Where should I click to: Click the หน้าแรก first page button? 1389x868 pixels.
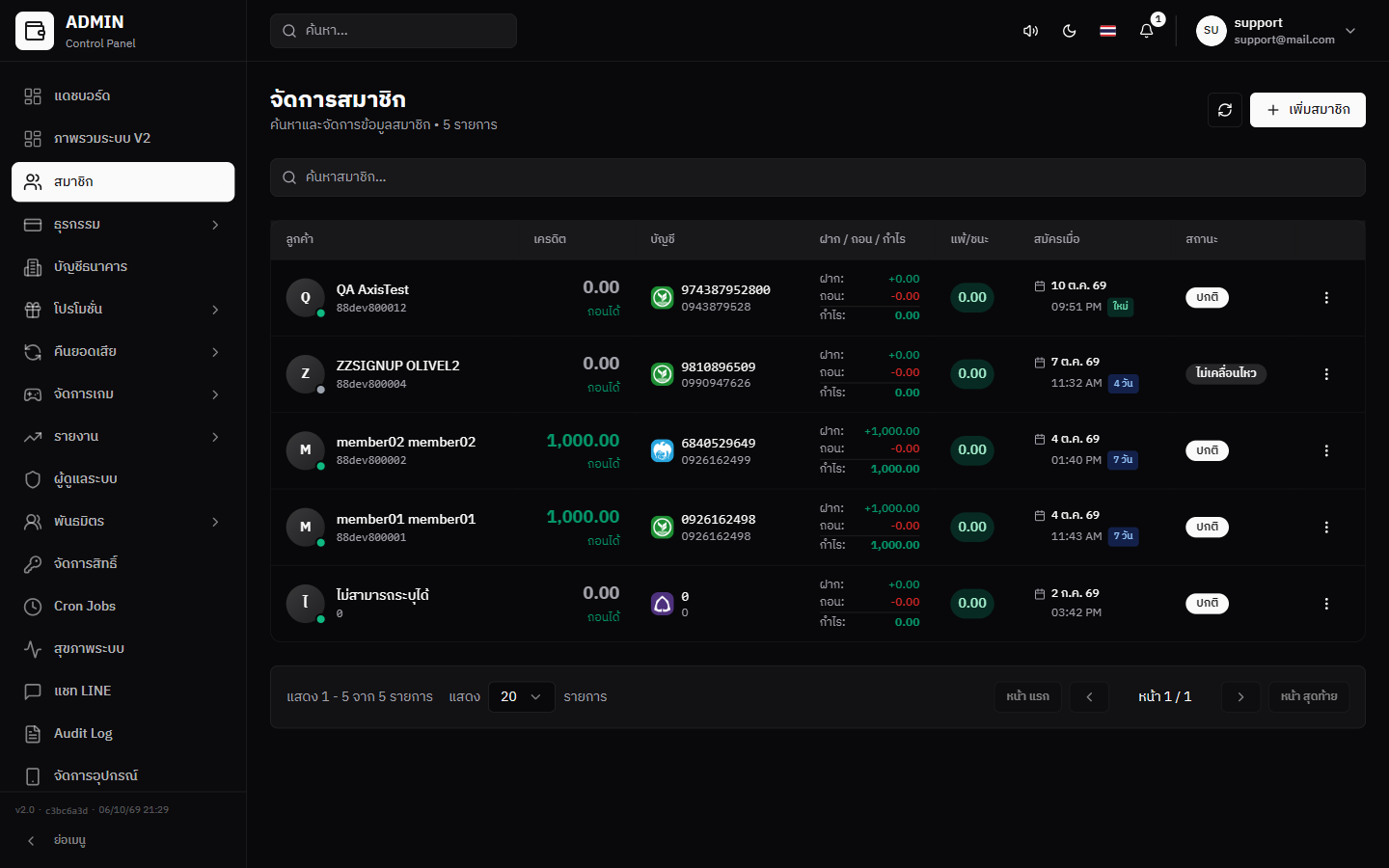pos(1028,697)
